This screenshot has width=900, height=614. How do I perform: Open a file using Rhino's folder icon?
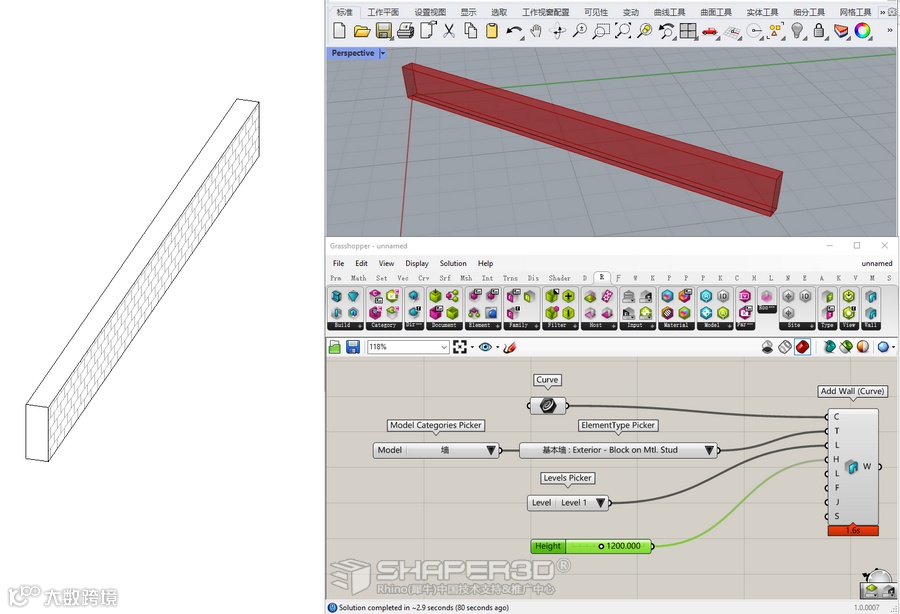[x=362, y=31]
